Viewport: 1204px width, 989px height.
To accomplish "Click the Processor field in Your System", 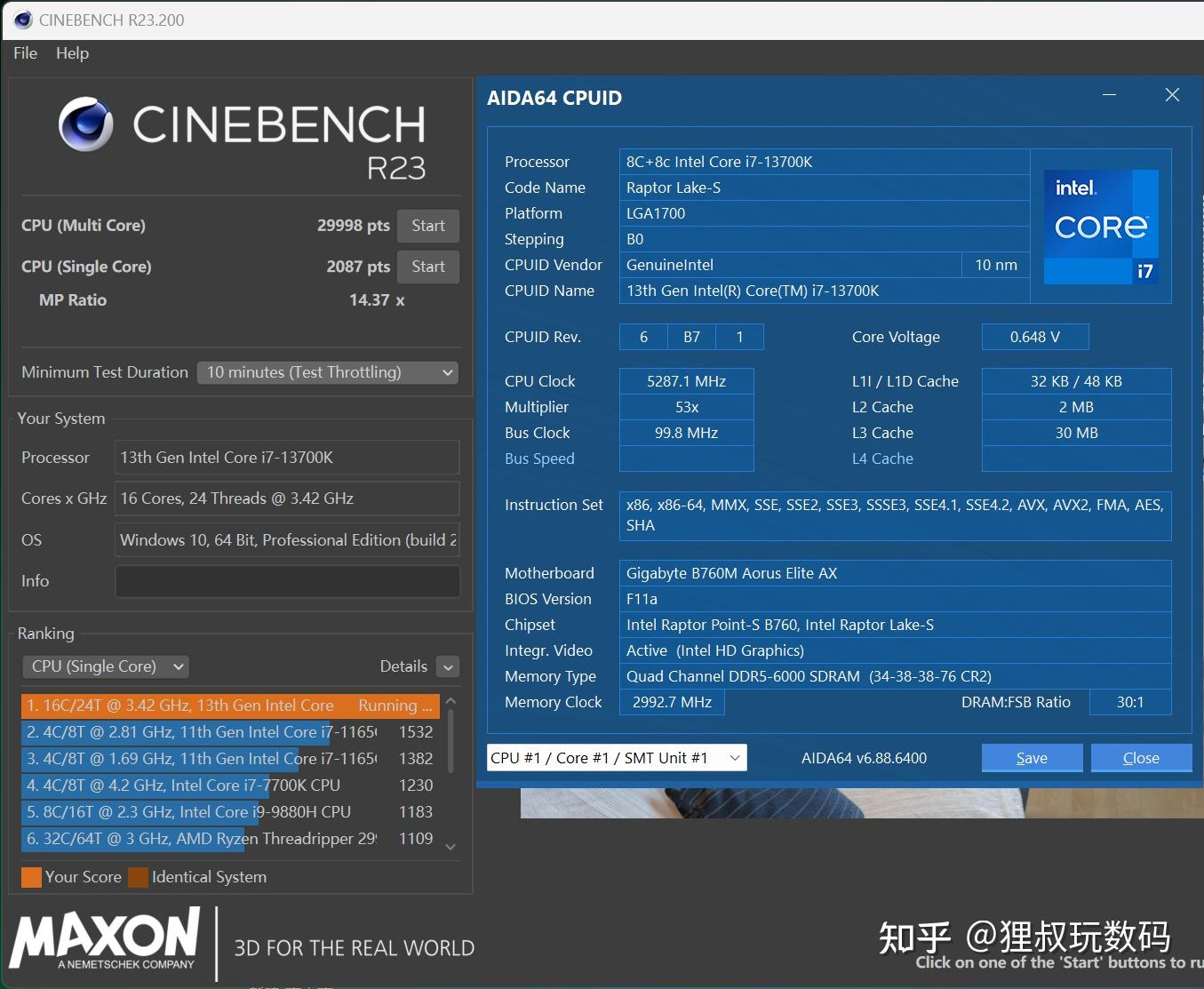I will [x=287, y=458].
